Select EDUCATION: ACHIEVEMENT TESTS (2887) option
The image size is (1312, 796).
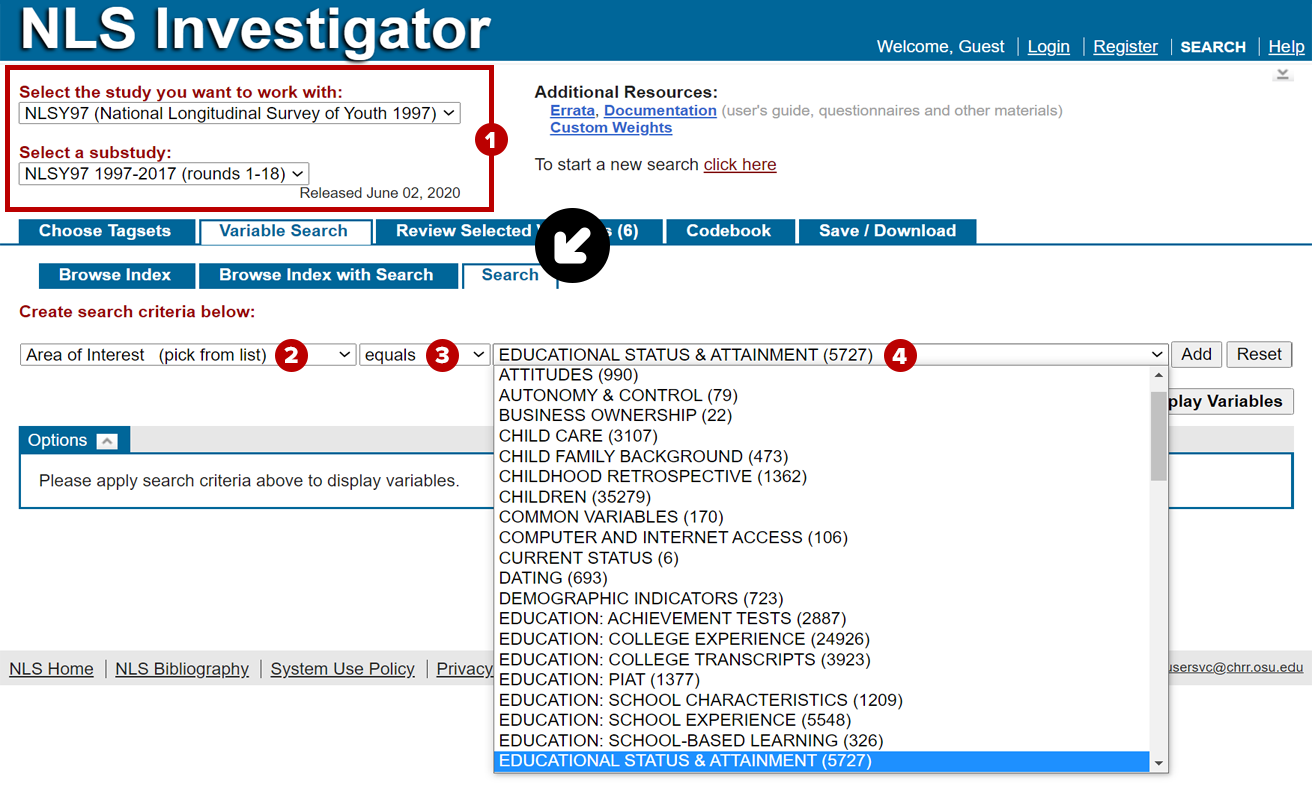click(x=822, y=618)
